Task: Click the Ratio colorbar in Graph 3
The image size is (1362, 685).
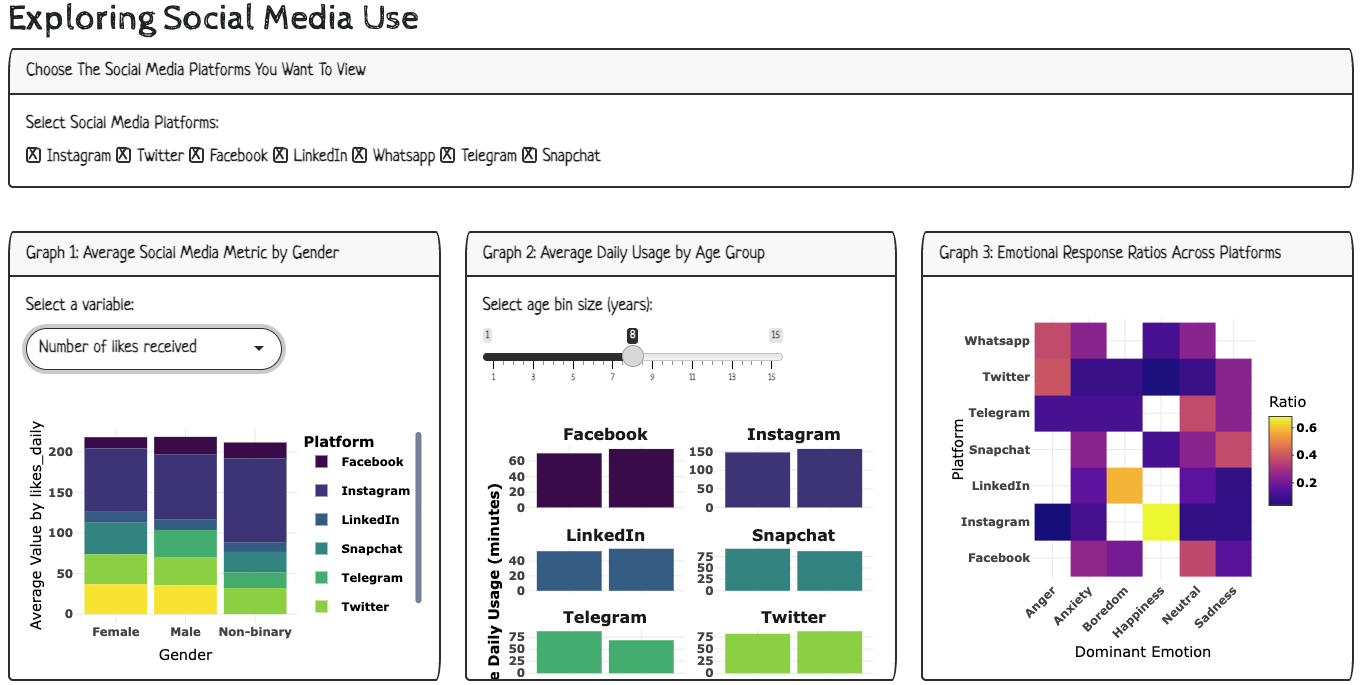Action: point(1279,461)
